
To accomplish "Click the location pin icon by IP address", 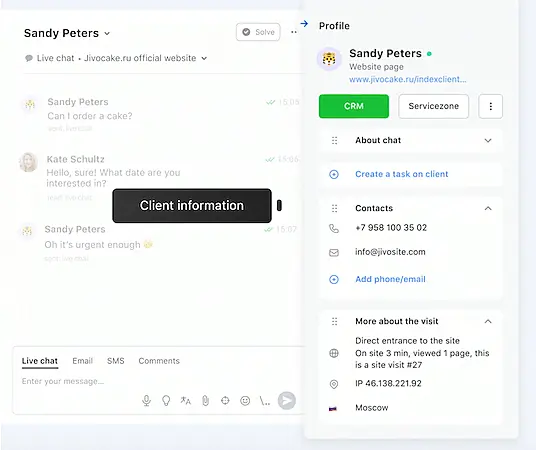I will 334,384.
